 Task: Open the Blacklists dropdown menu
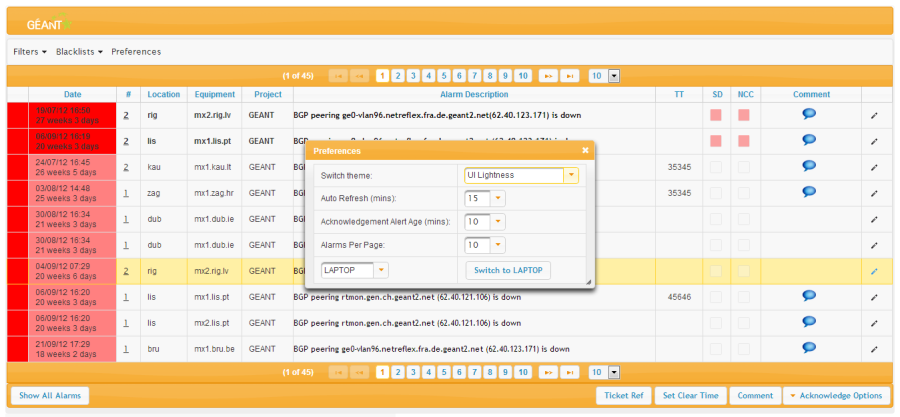(x=79, y=52)
